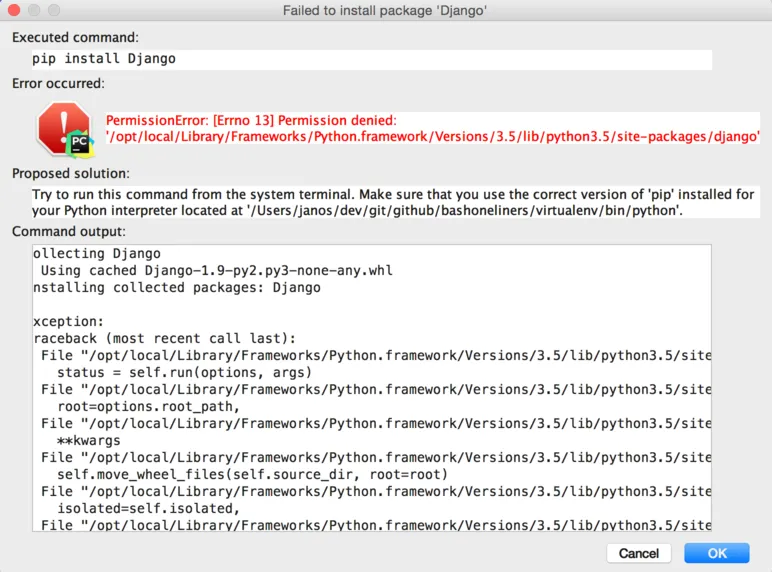Click the dialog title 'Failed to install package'
Screen dimensions: 772x572
point(384,10)
